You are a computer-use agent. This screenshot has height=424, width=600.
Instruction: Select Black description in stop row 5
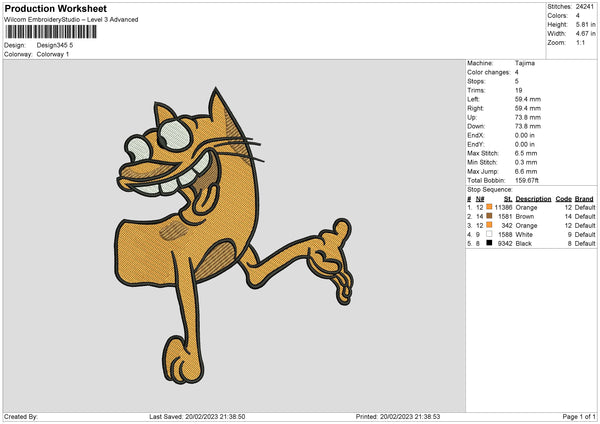(x=523, y=244)
